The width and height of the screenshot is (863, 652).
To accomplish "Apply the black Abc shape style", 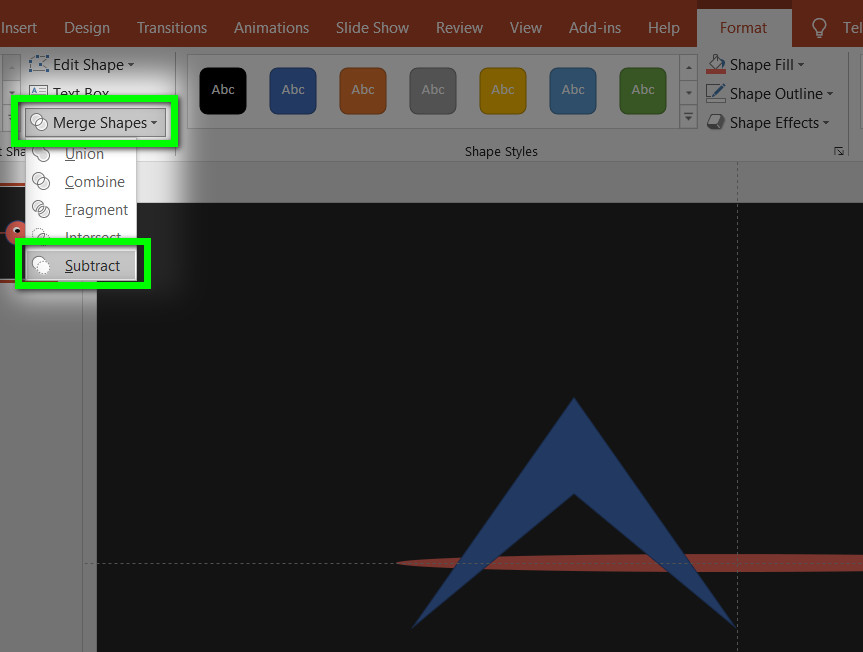I will point(223,91).
